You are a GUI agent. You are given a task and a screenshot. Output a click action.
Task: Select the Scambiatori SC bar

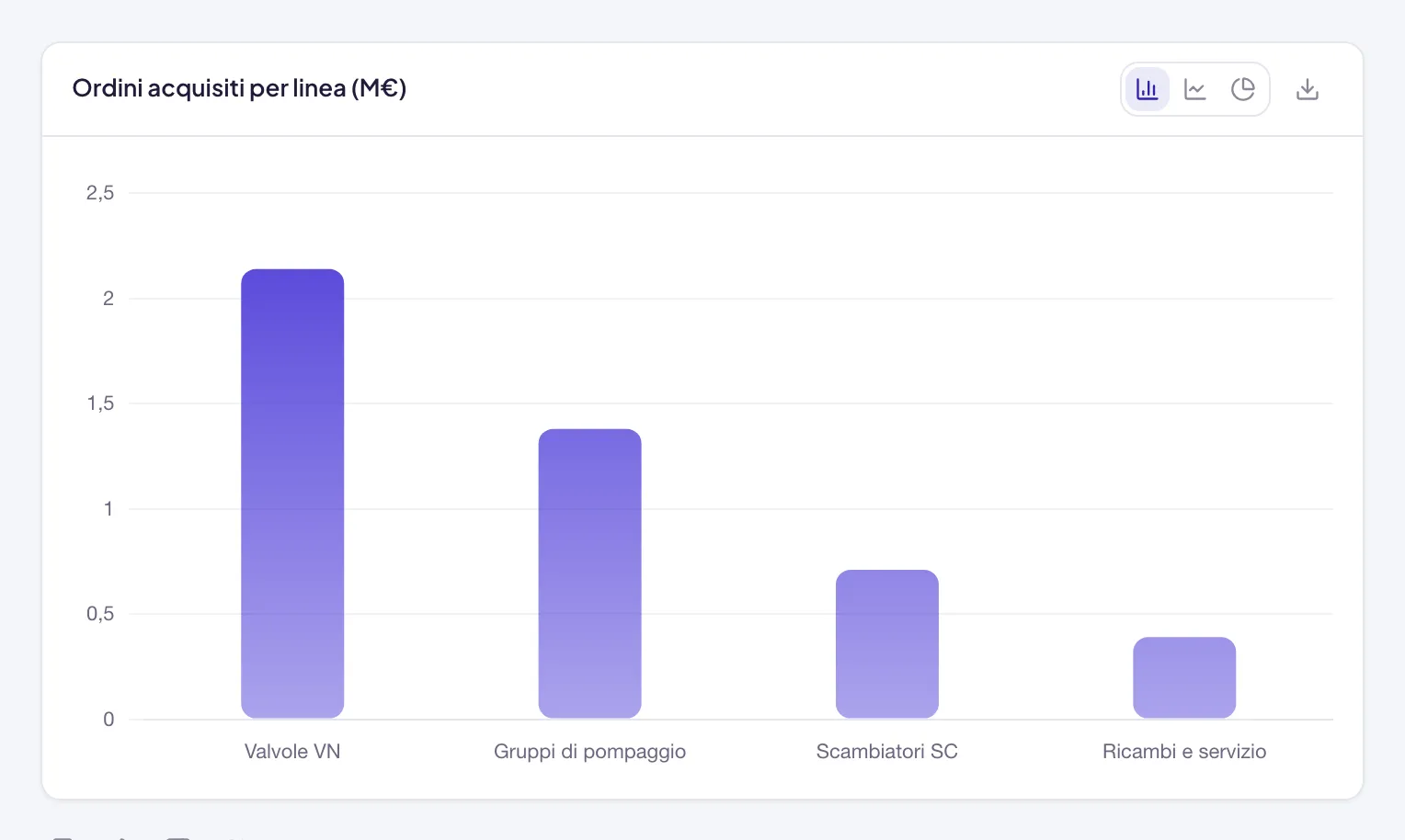coord(887,644)
